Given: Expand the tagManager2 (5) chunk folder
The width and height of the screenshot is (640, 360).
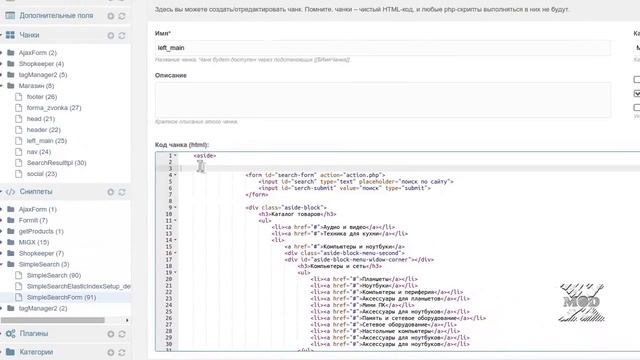Looking at the screenshot, I should tap(1, 75).
